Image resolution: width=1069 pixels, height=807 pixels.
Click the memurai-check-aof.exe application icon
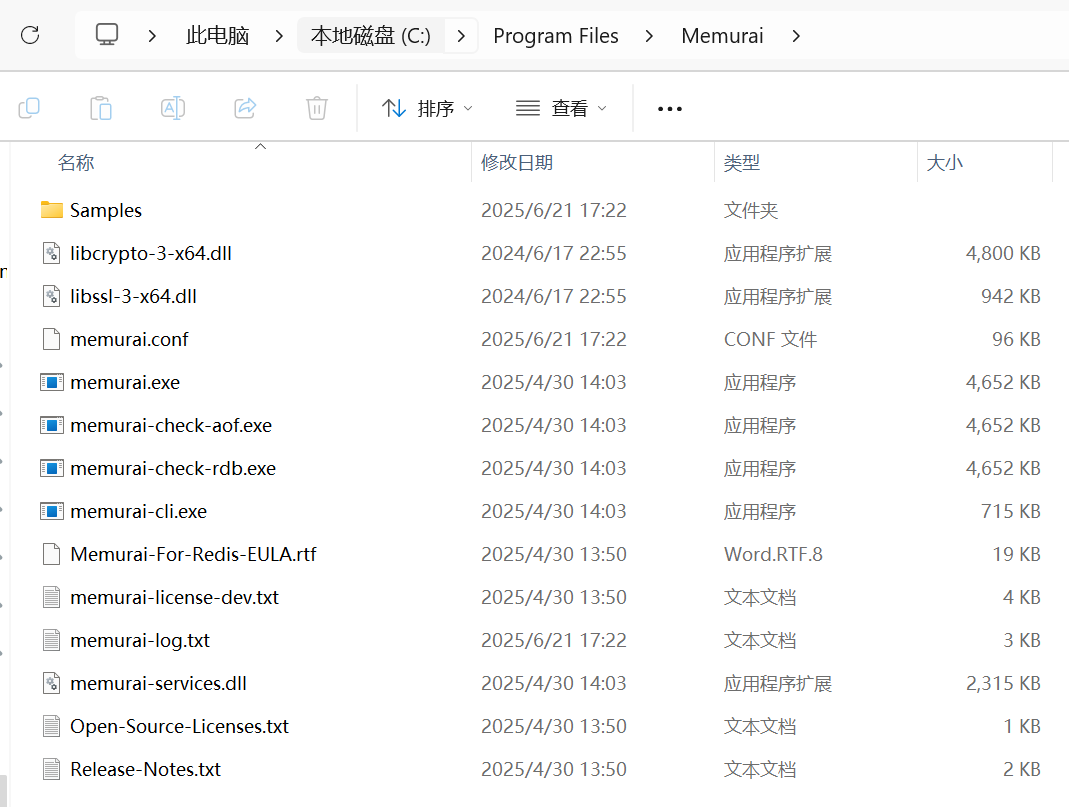pos(52,425)
